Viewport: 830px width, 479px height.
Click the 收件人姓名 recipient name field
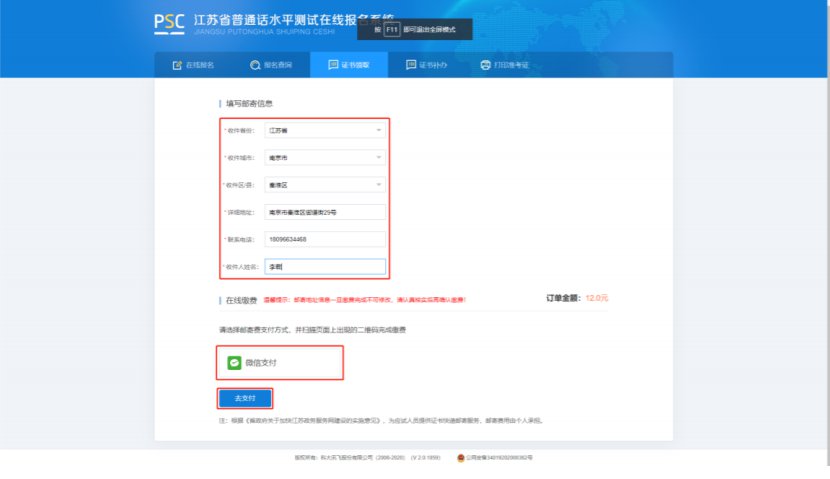pos(325,267)
